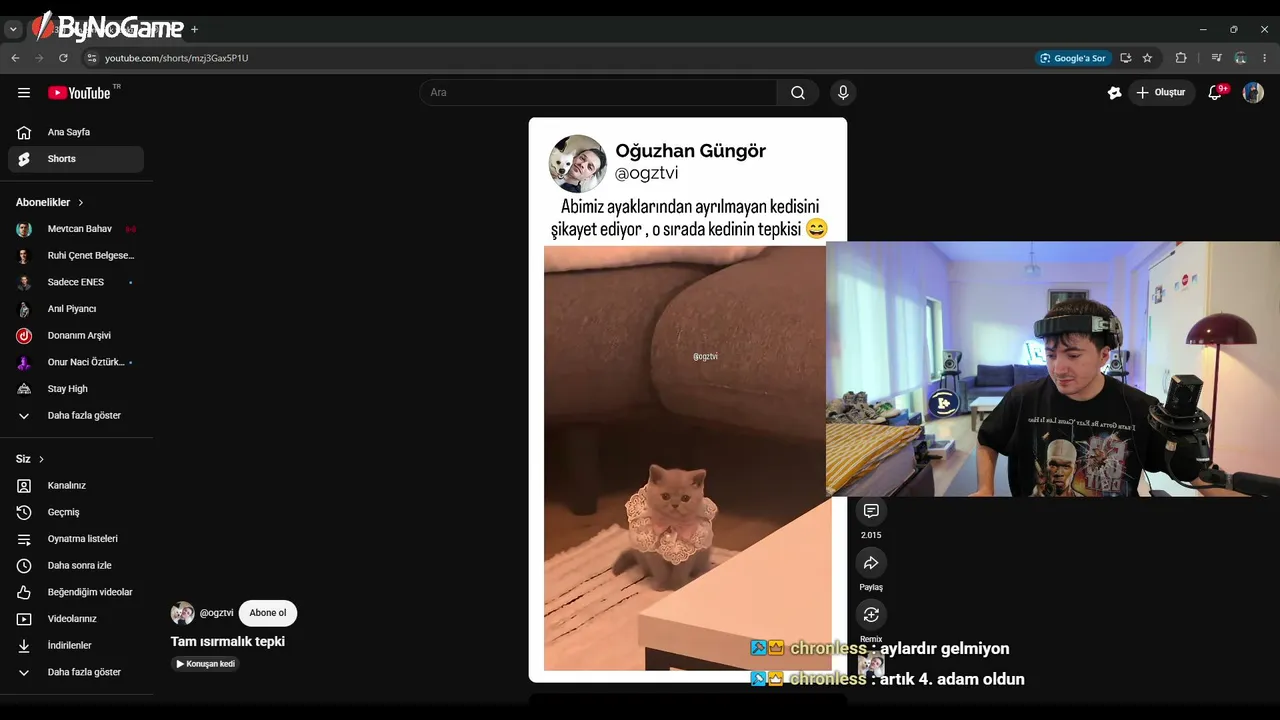Click the Oluştur create button
Viewport: 1280px width, 720px height.
[1162, 93]
